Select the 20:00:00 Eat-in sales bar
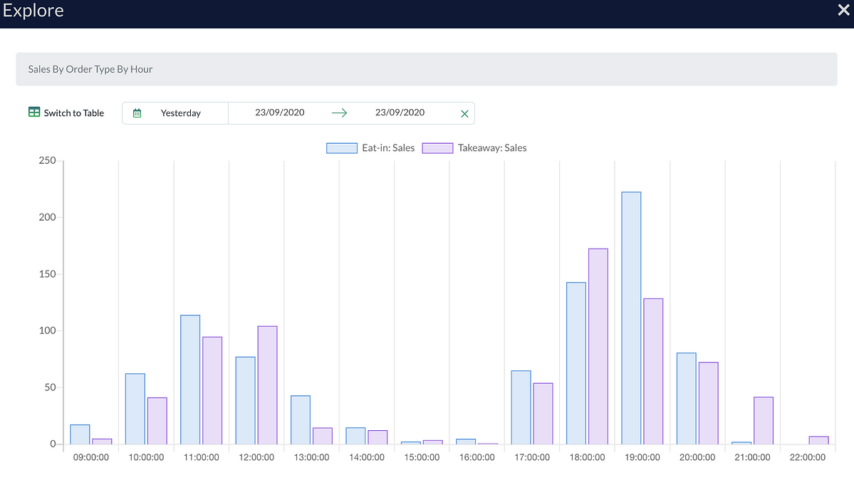 click(686, 398)
